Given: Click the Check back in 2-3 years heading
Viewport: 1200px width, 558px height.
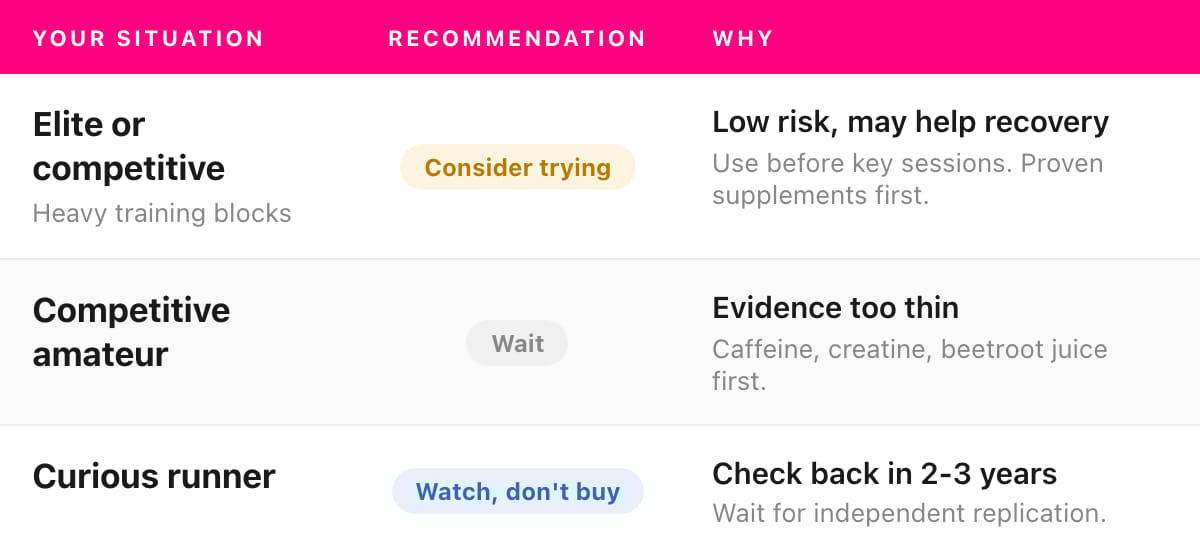Looking at the screenshot, I should coord(884,473).
